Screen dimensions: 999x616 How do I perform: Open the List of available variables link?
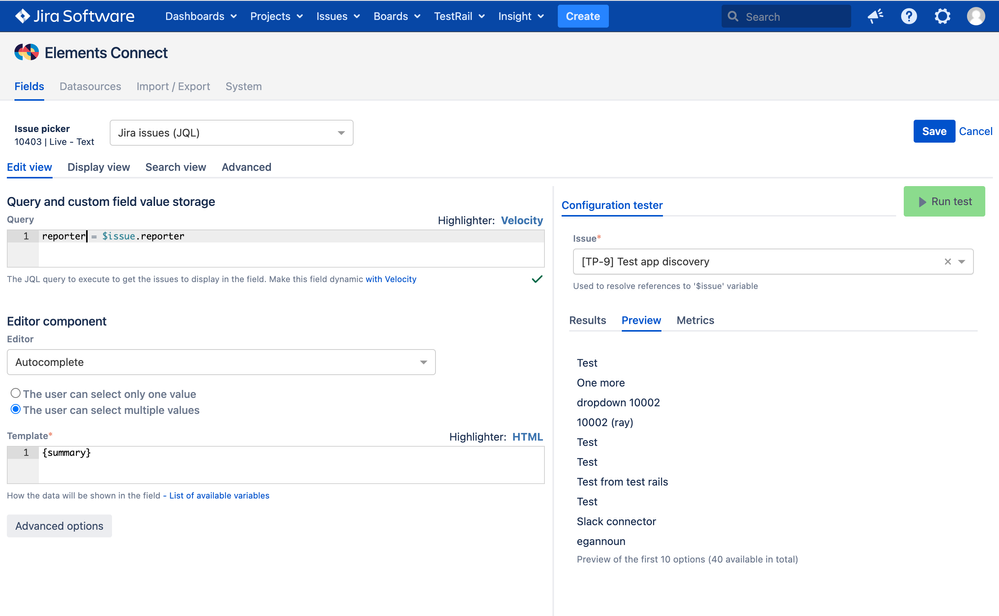pyautogui.click(x=219, y=496)
